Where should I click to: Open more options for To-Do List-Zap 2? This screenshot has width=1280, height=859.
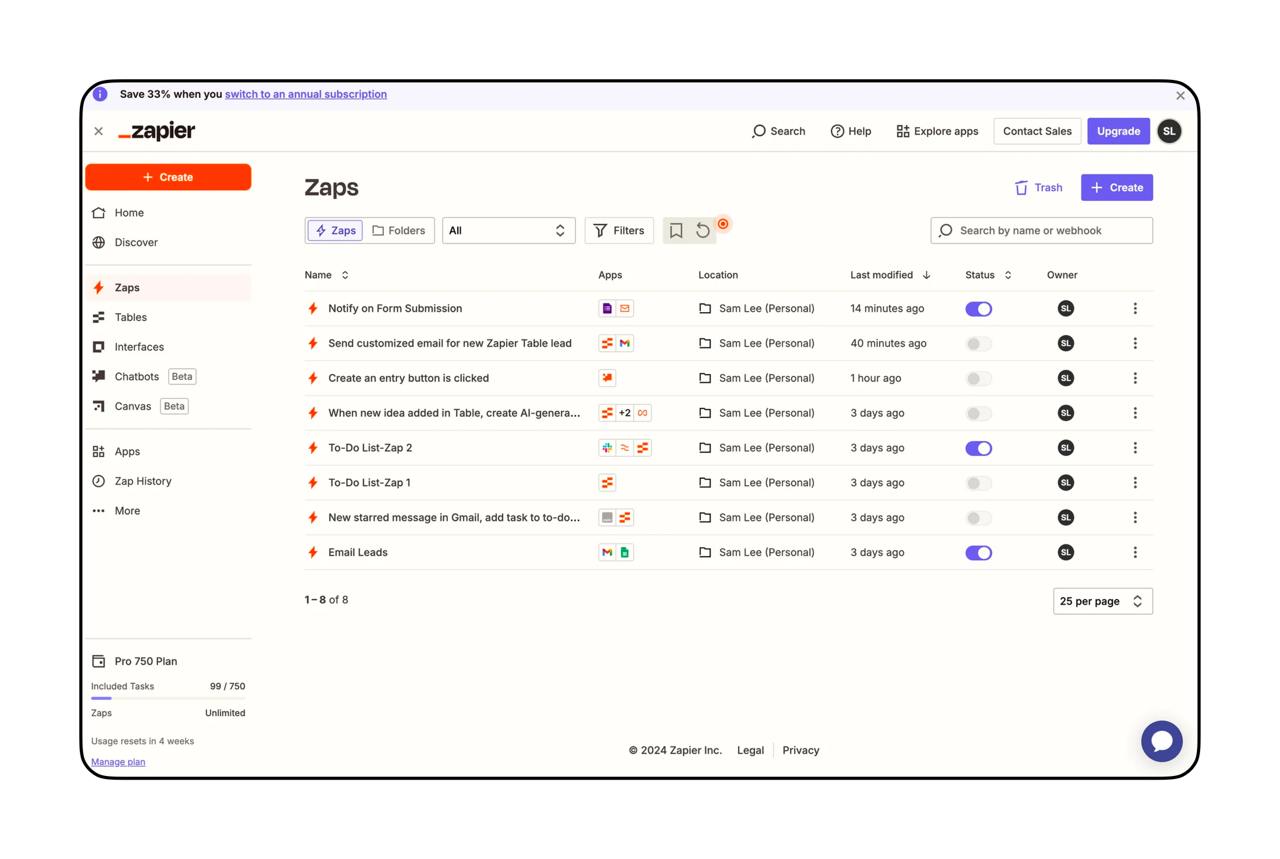pyautogui.click(x=1135, y=448)
